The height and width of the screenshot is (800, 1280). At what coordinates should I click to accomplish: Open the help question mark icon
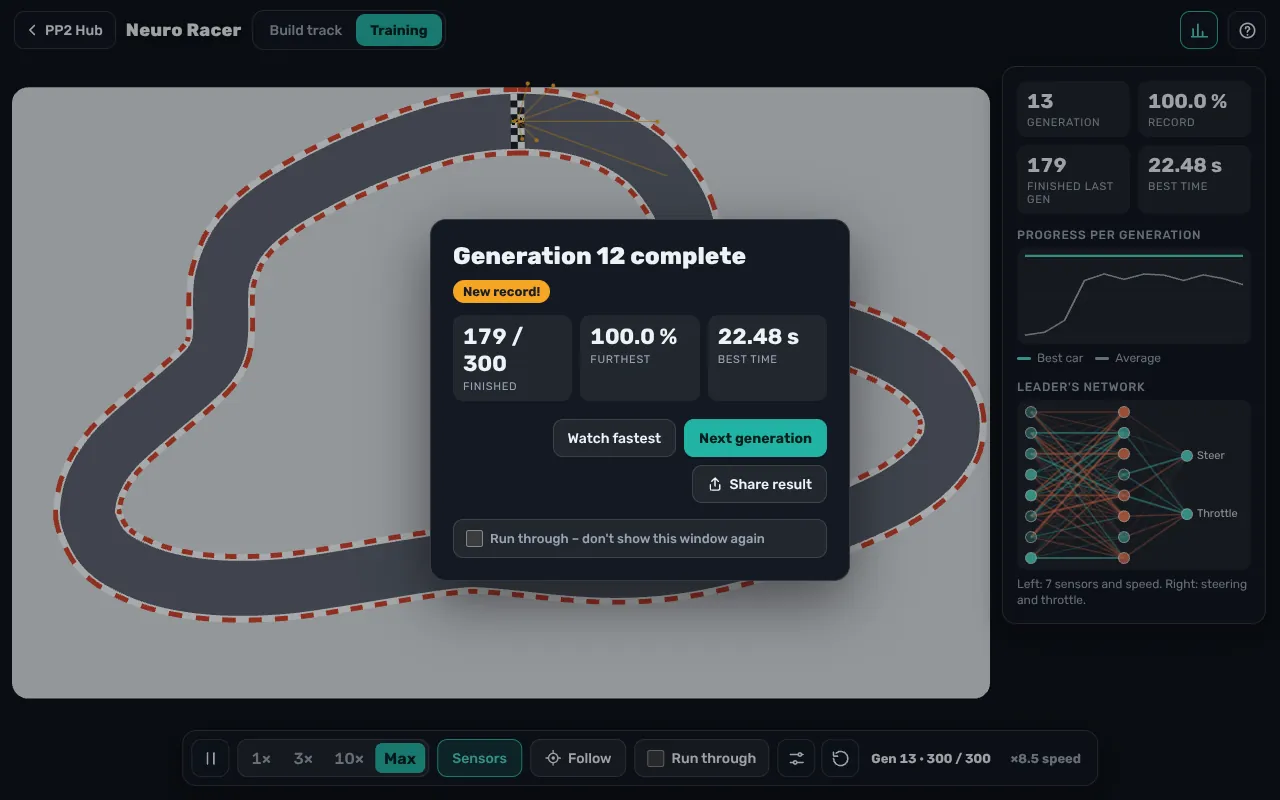(x=1247, y=30)
